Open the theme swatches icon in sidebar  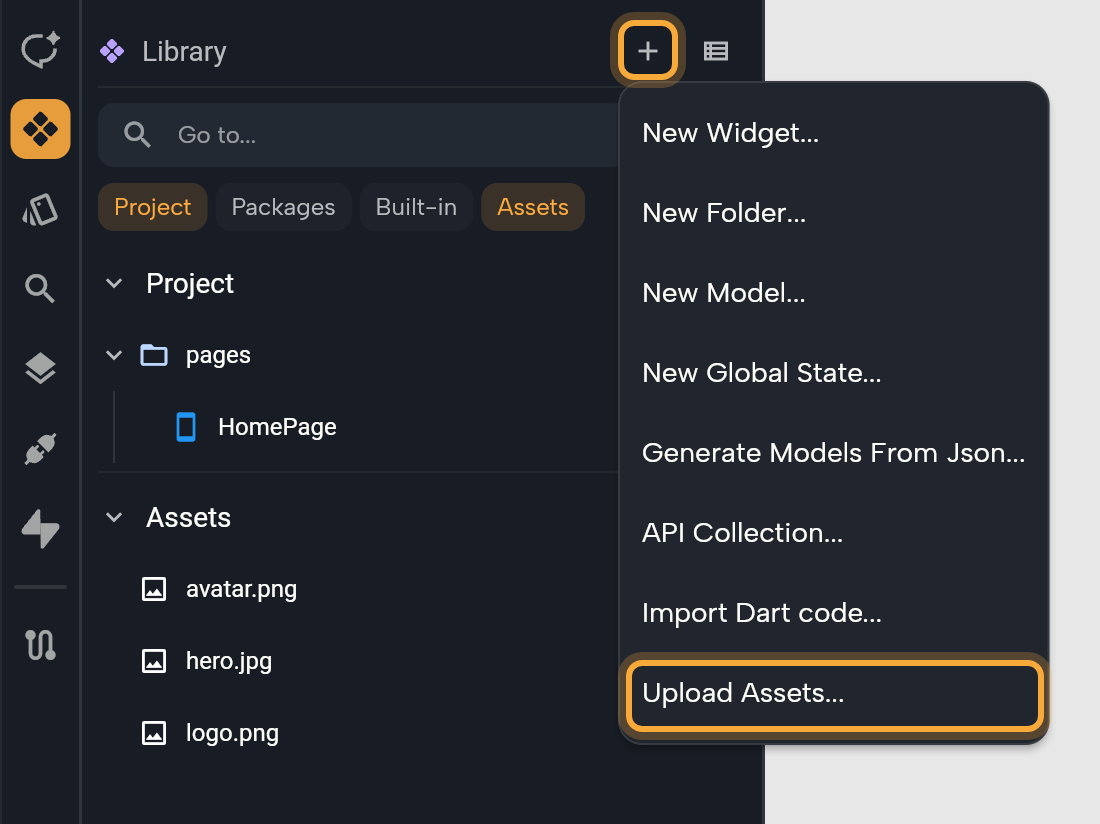40,209
